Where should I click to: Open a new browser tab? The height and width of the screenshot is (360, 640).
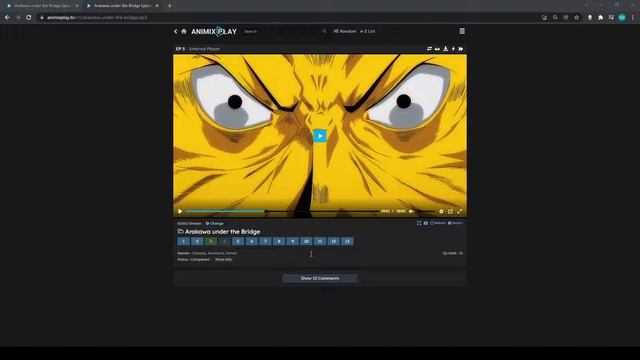coord(169,6)
